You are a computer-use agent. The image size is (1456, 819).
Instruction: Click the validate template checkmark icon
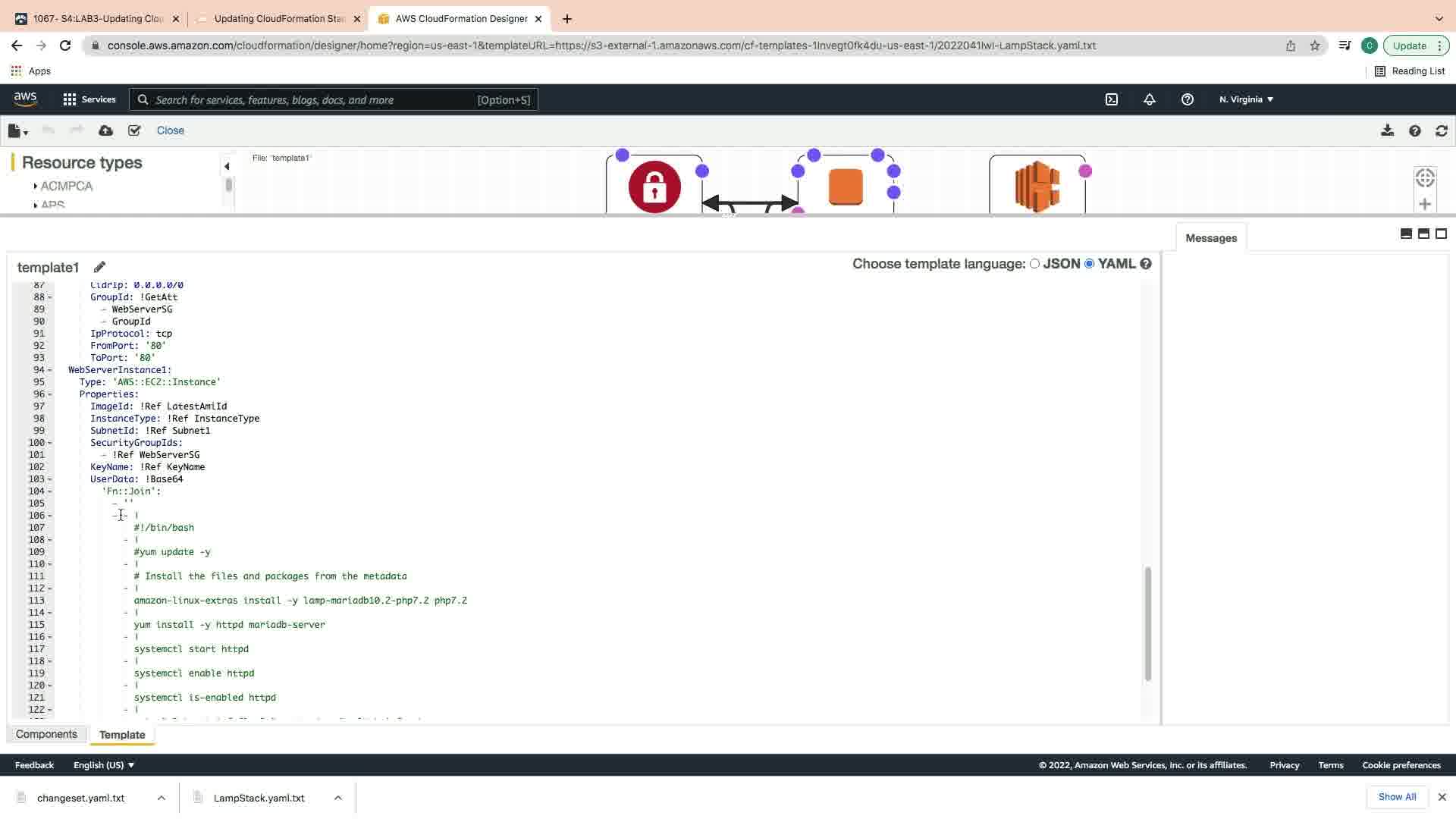pos(134,130)
